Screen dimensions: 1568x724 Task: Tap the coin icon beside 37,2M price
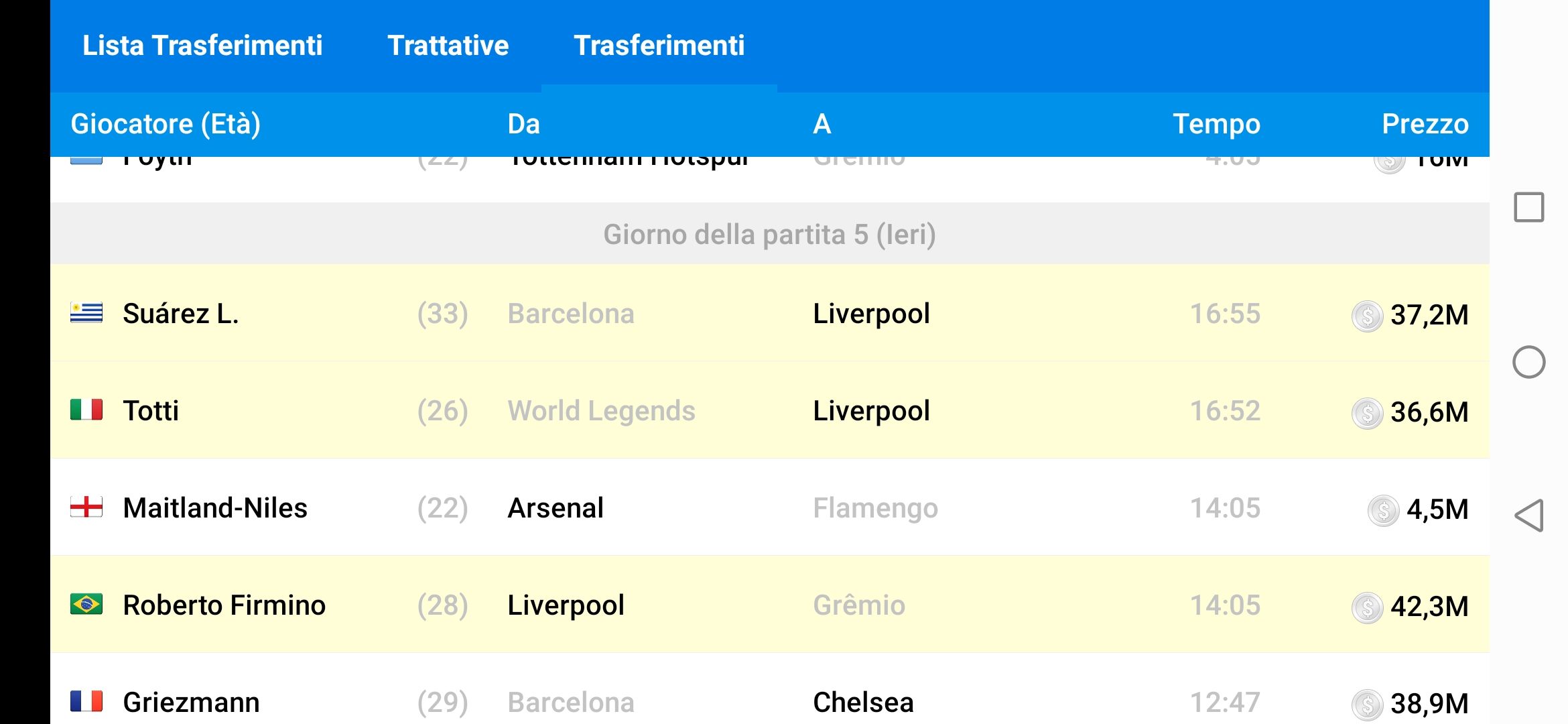[1367, 316]
